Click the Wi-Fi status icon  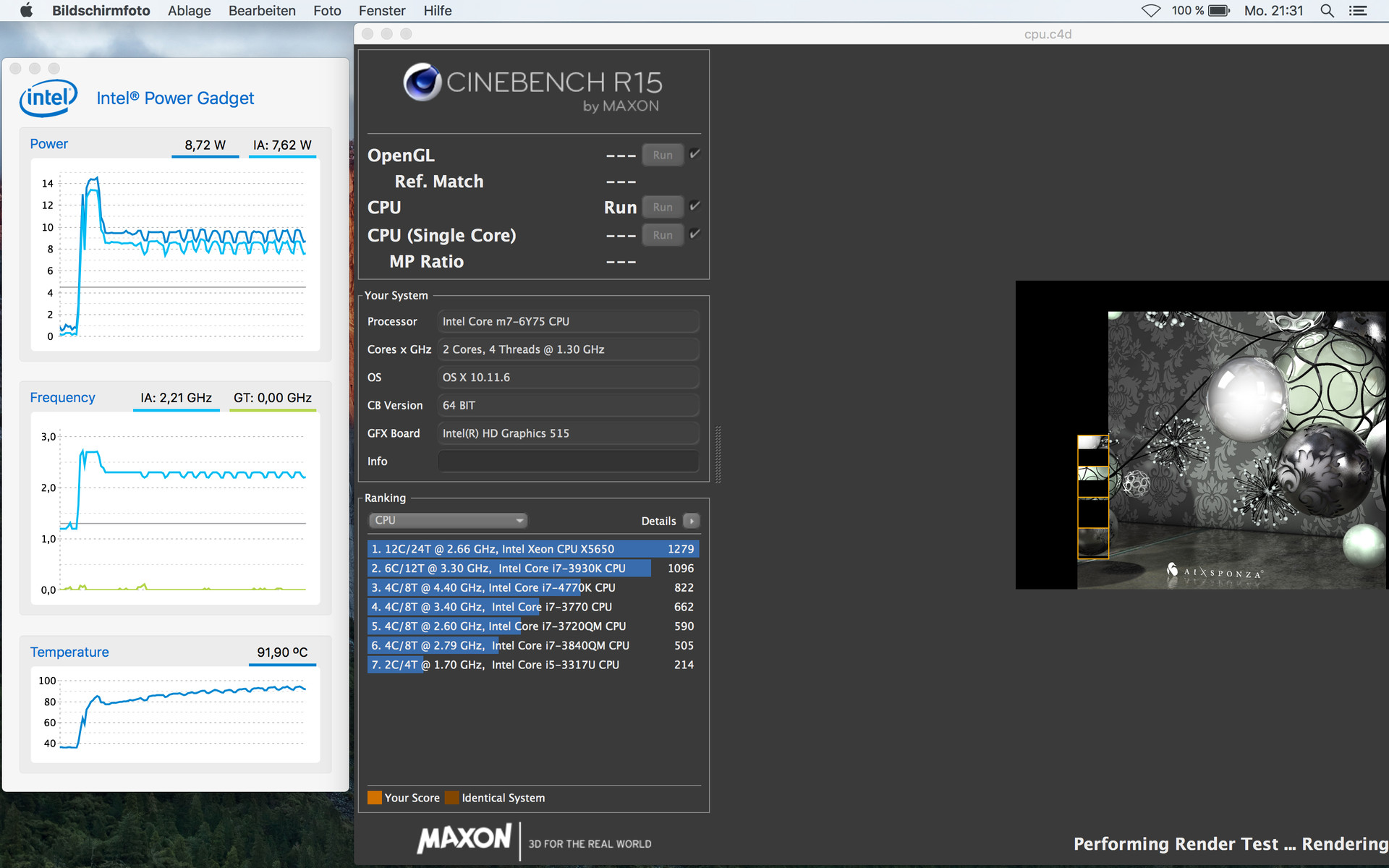click(x=1151, y=10)
